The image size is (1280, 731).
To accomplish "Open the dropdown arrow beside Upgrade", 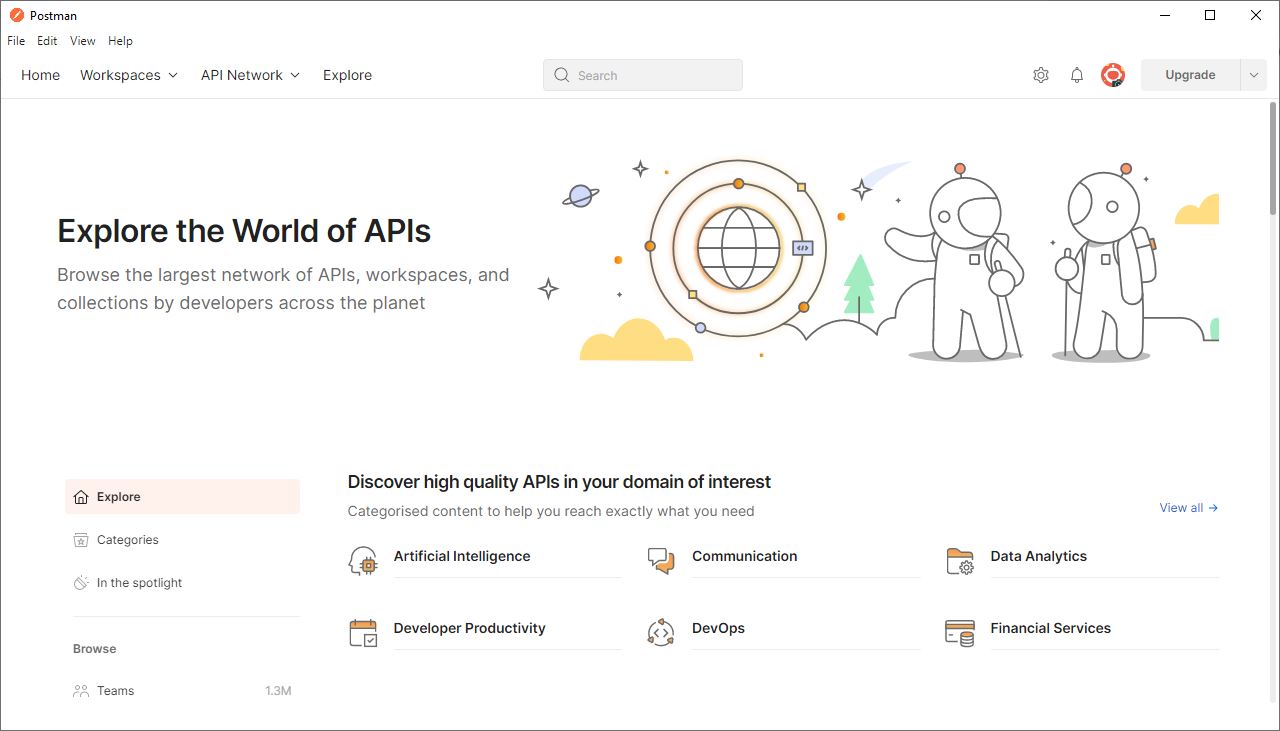I will tap(1254, 75).
